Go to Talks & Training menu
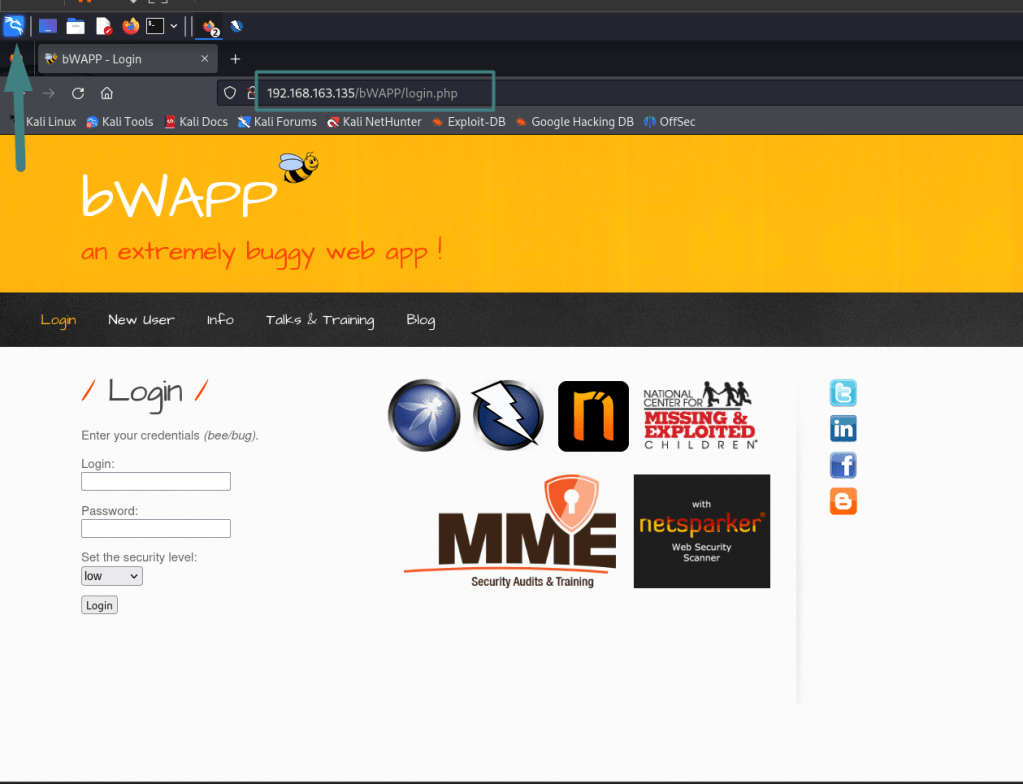Screen dimensions: 1023x784 pyautogui.click(x=320, y=320)
